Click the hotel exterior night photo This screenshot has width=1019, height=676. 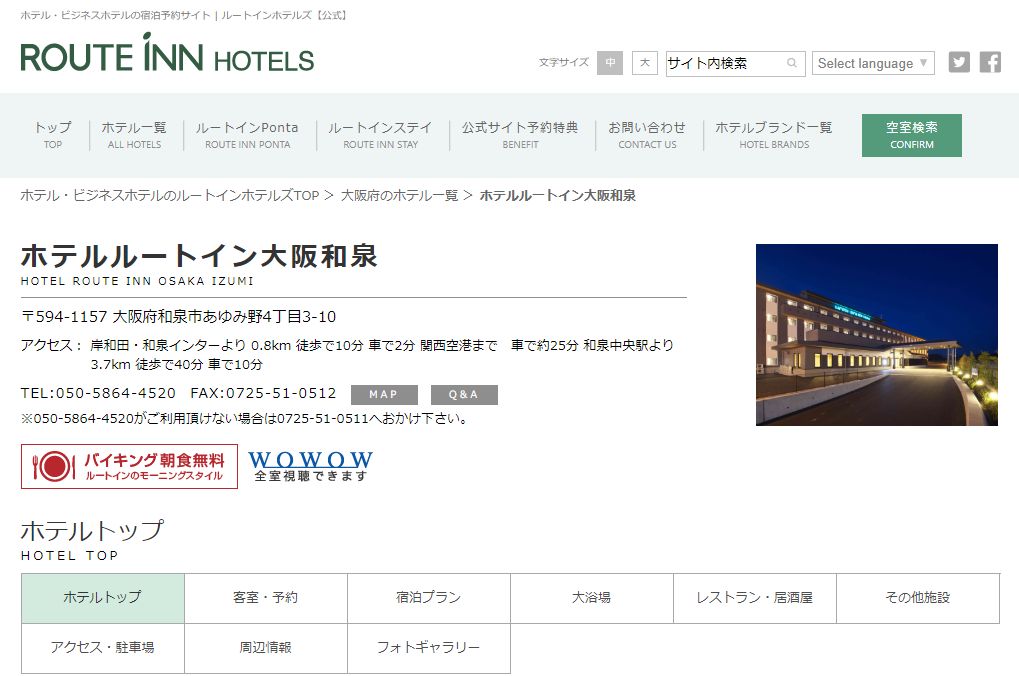tap(877, 335)
